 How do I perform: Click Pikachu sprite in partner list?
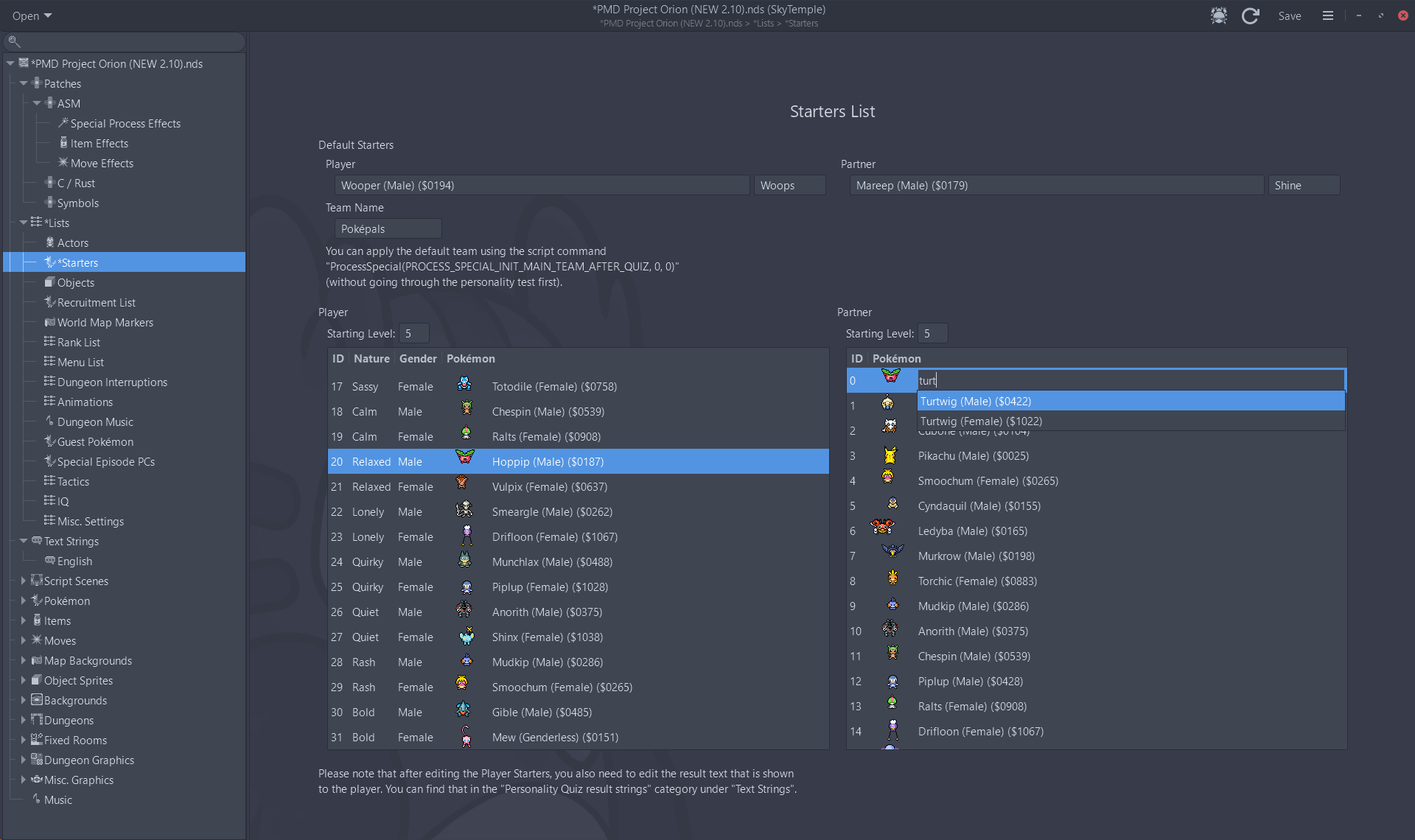coord(890,455)
